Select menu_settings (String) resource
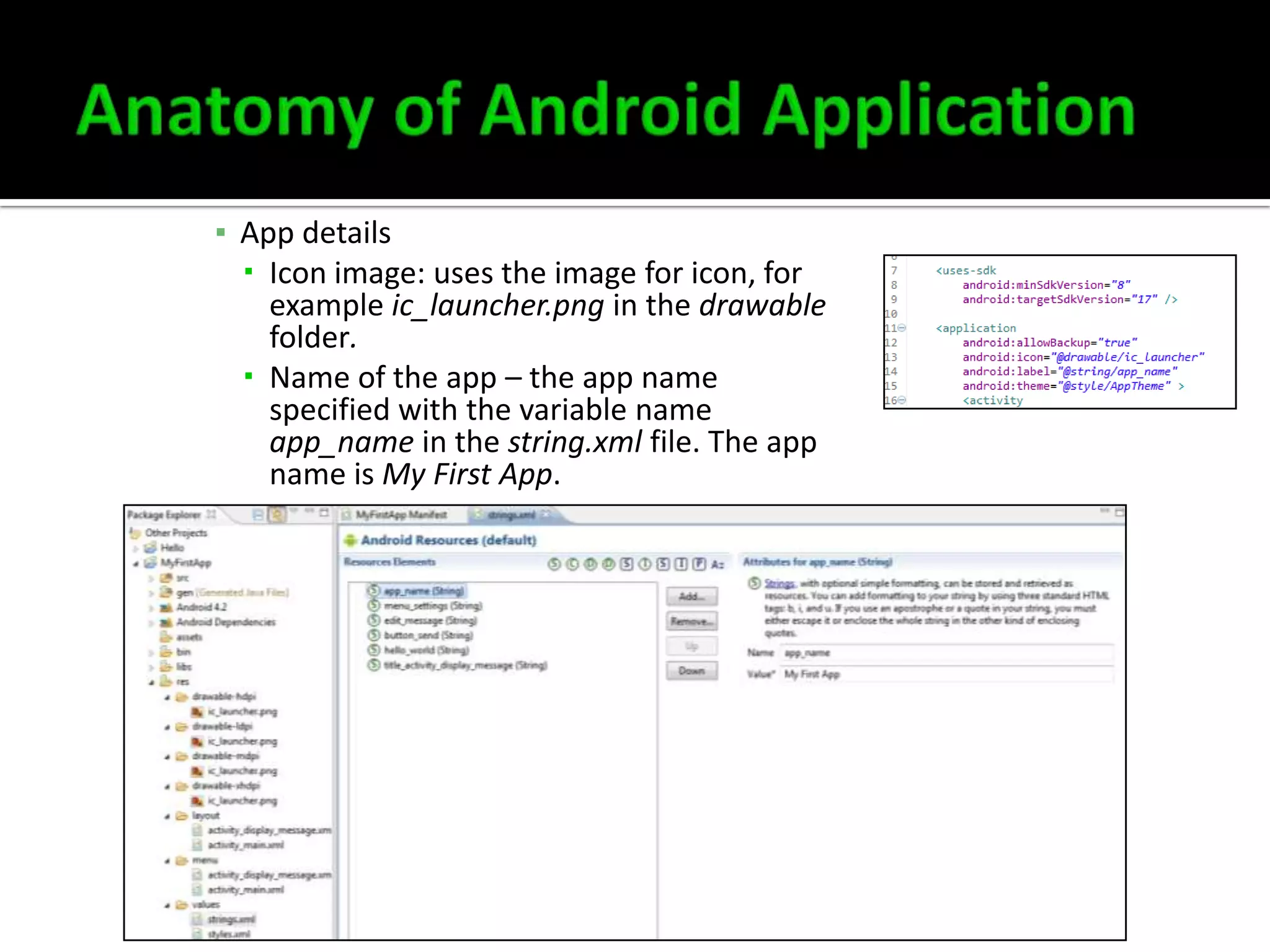The height and width of the screenshot is (952, 1270). pos(433,606)
